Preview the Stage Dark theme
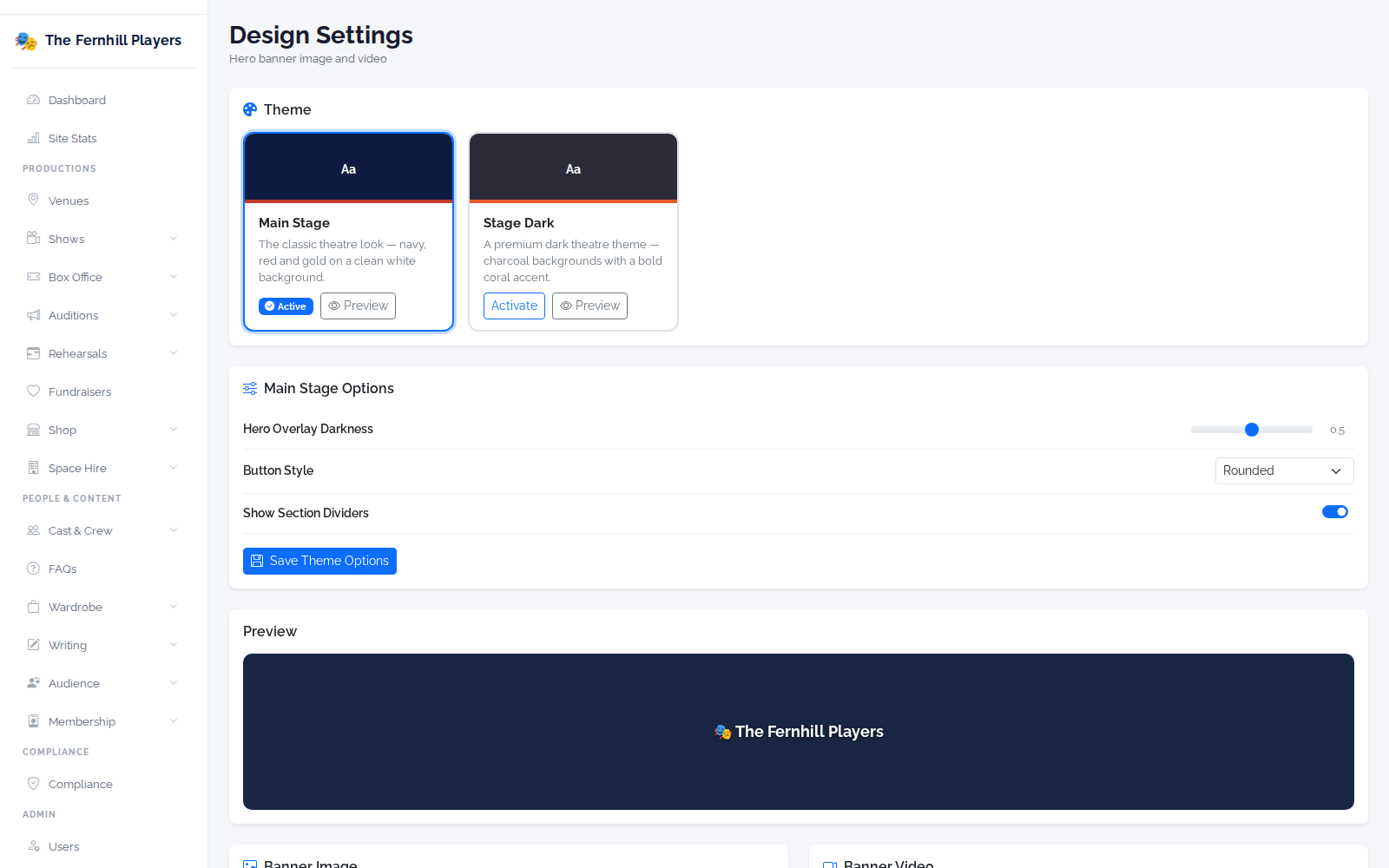The height and width of the screenshot is (868, 1389). 589,306
